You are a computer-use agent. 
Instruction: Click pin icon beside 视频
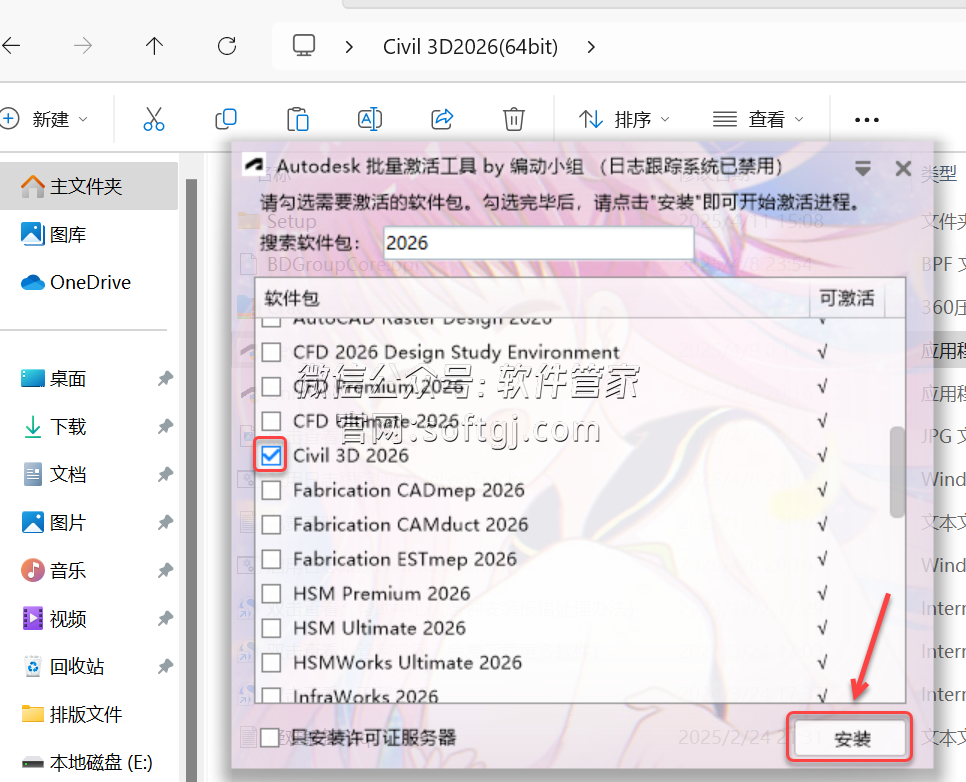point(165,619)
